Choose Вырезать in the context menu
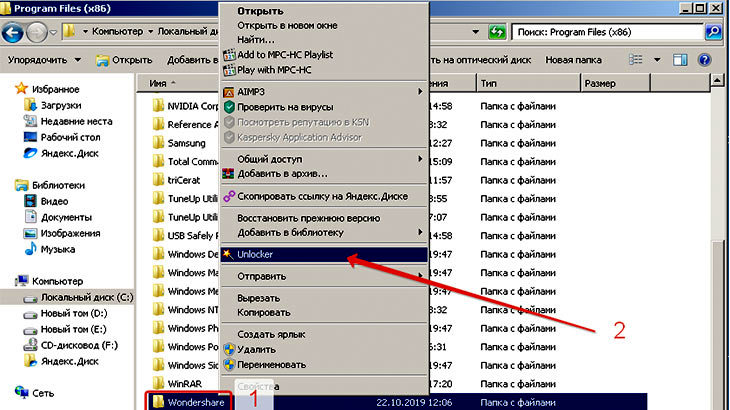Screen dimensions: 730x410 (324, 298)
